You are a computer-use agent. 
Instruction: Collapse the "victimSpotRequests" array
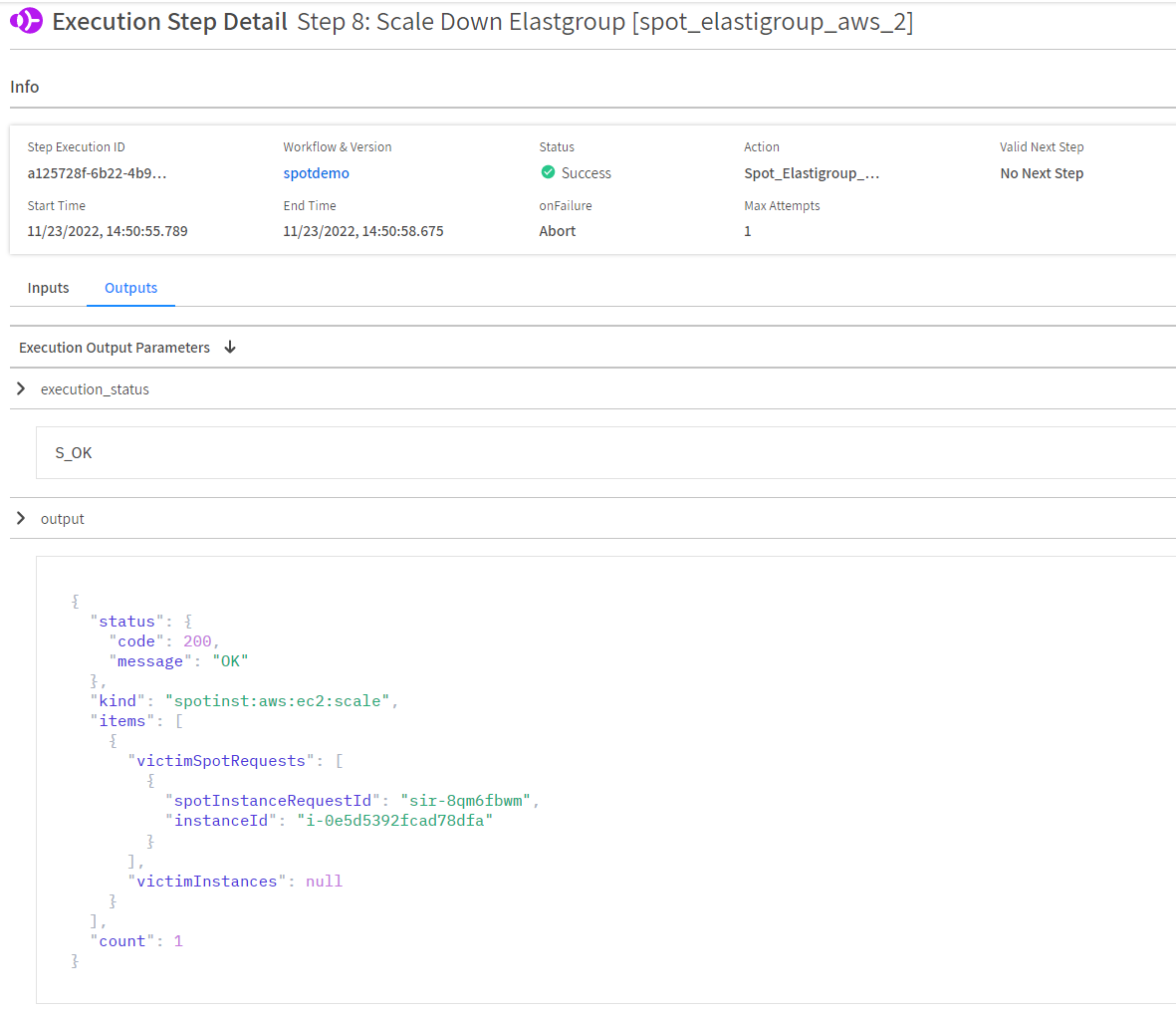(x=340, y=761)
